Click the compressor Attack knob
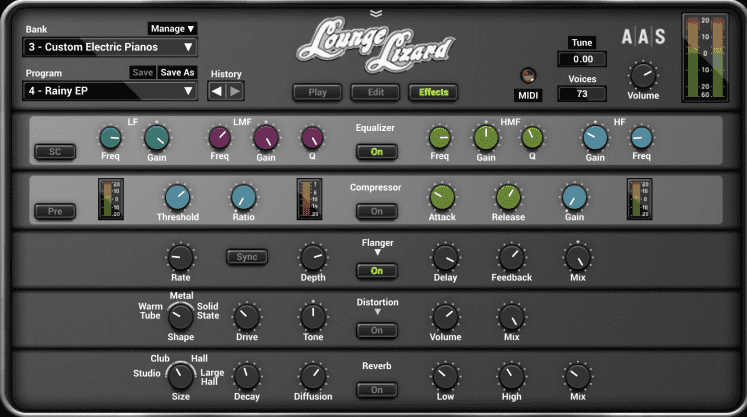This screenshot has width=747, height=417. 442,197
